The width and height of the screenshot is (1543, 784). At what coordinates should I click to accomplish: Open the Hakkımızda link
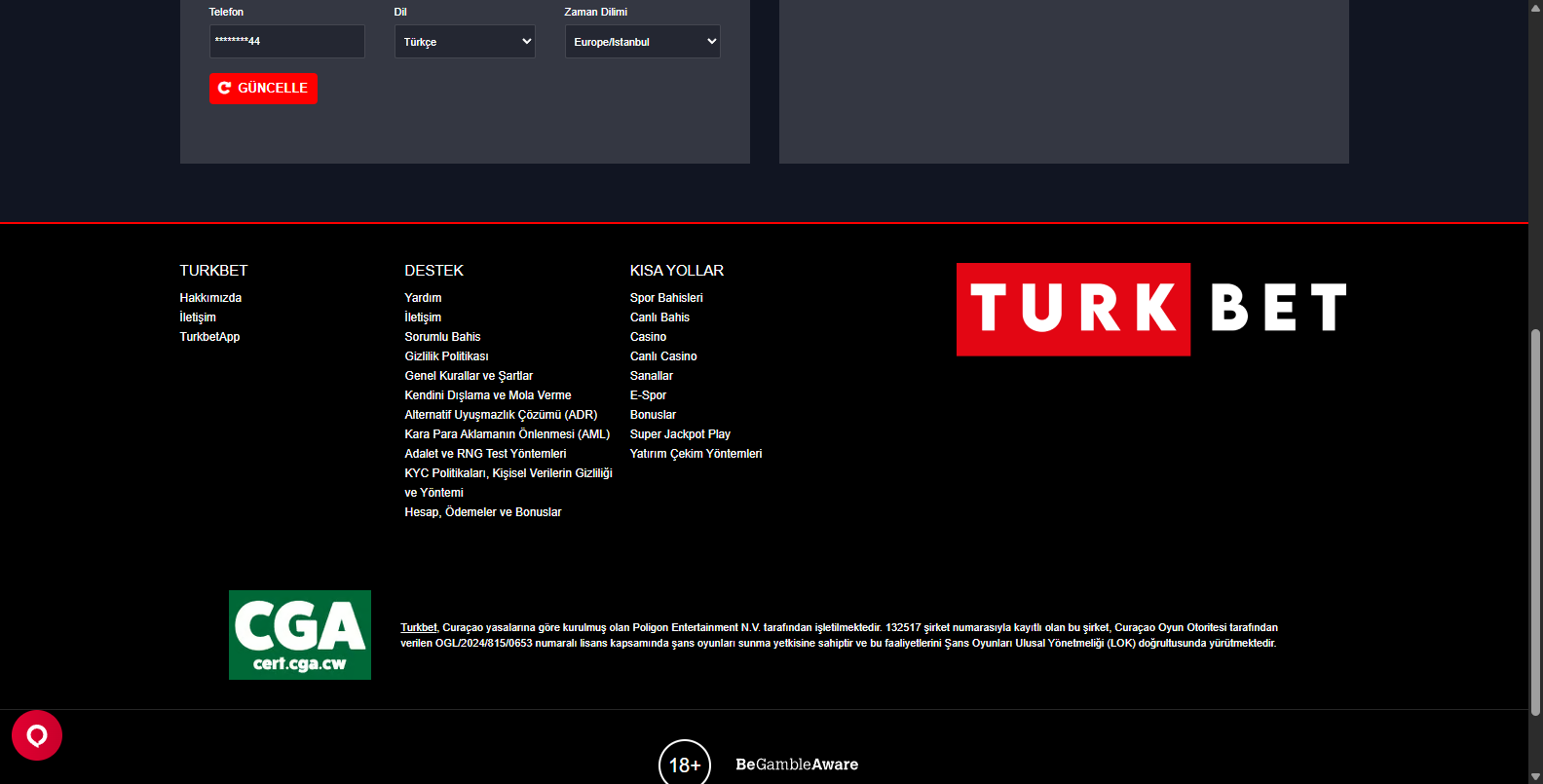tap(210, 298)
